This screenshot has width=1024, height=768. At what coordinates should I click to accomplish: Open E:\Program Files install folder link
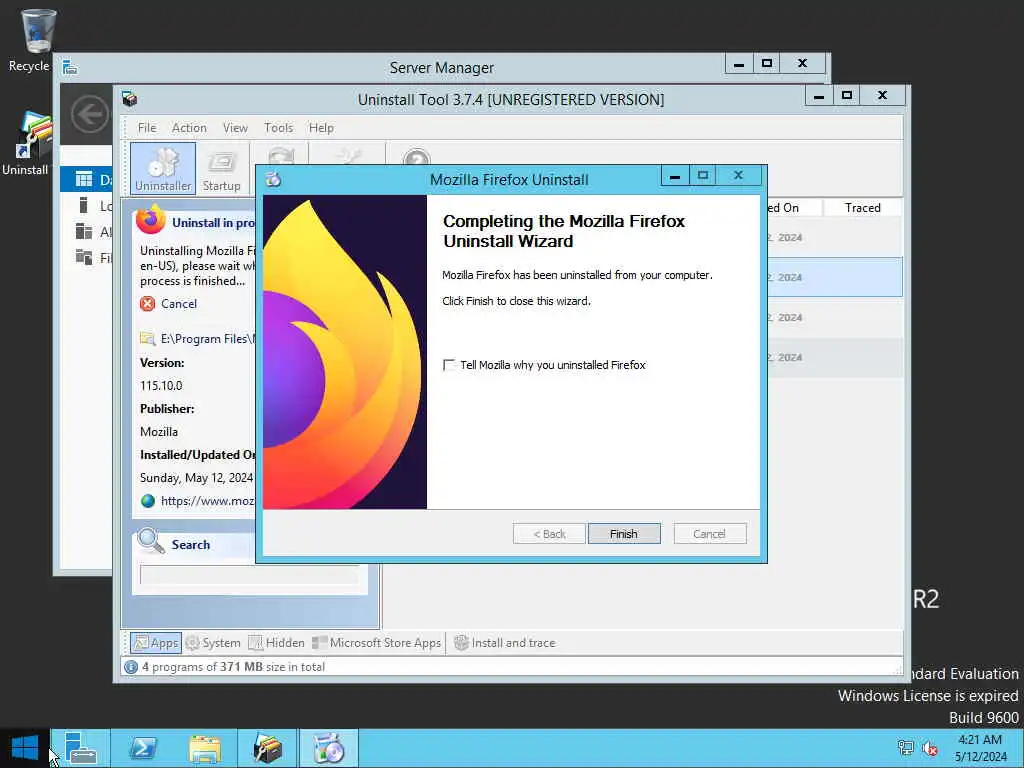208,338
